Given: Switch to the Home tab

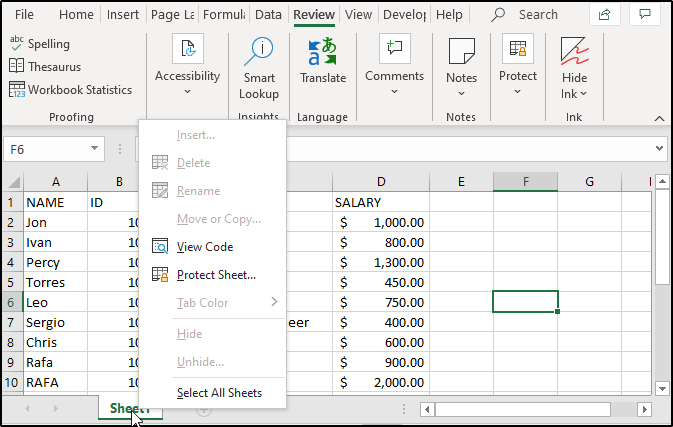Looking at the screenshot, I should [76, 15].
